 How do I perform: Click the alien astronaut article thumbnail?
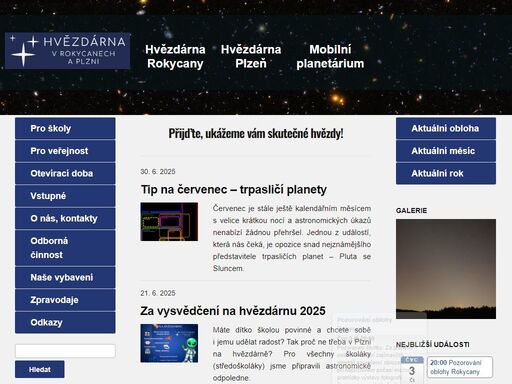(169, 343)
